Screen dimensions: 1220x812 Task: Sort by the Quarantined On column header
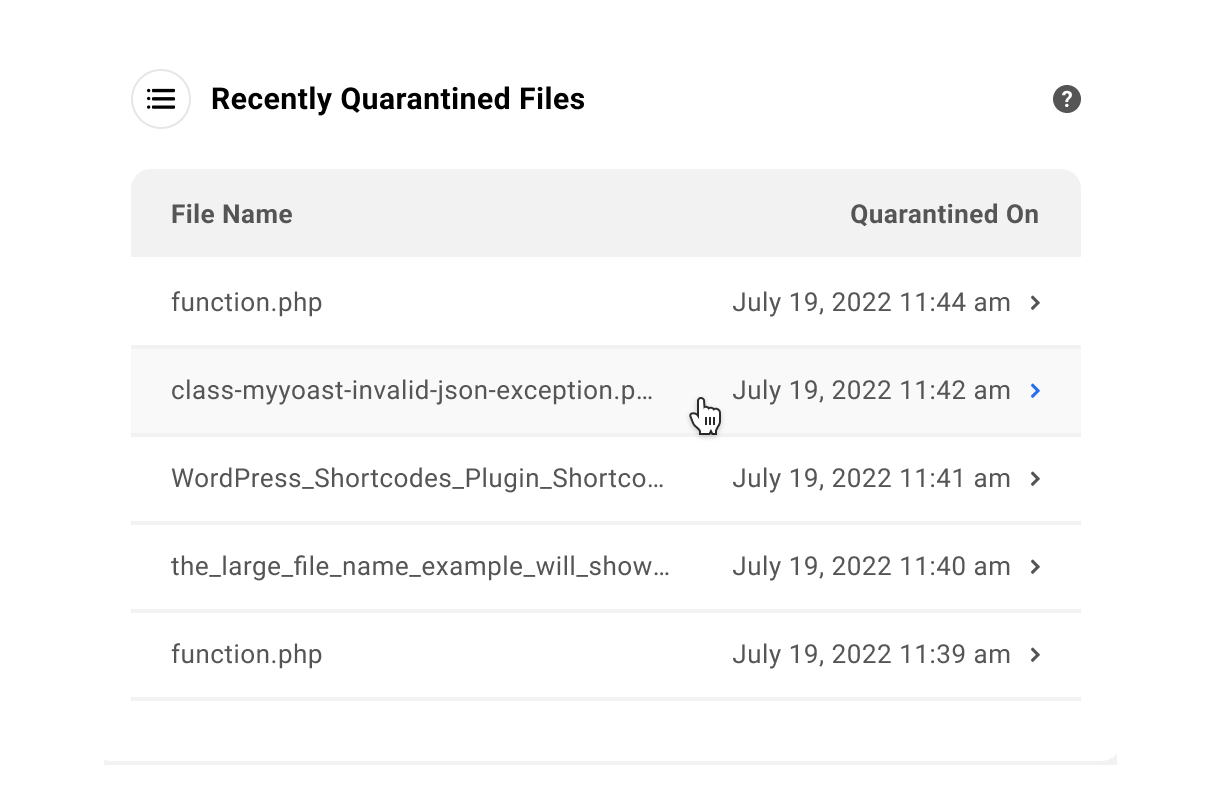click(x=944, y=214)
